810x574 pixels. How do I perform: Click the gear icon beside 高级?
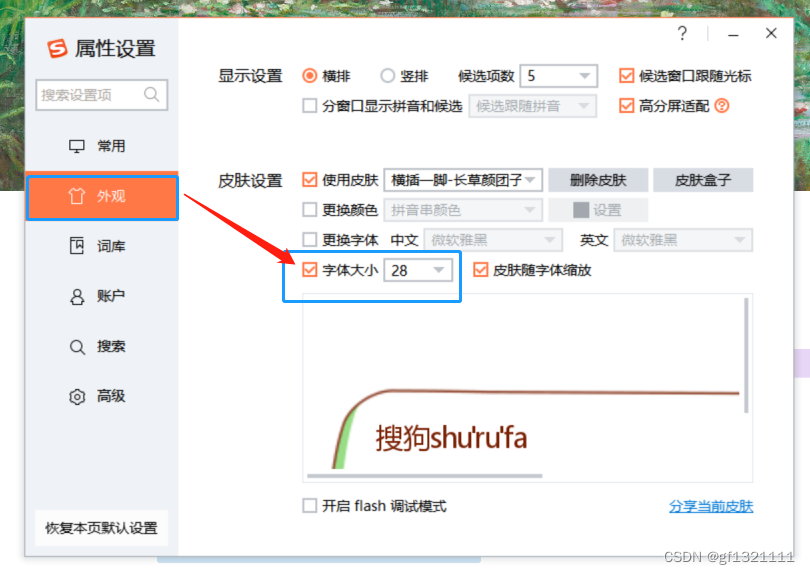(77, 397)
